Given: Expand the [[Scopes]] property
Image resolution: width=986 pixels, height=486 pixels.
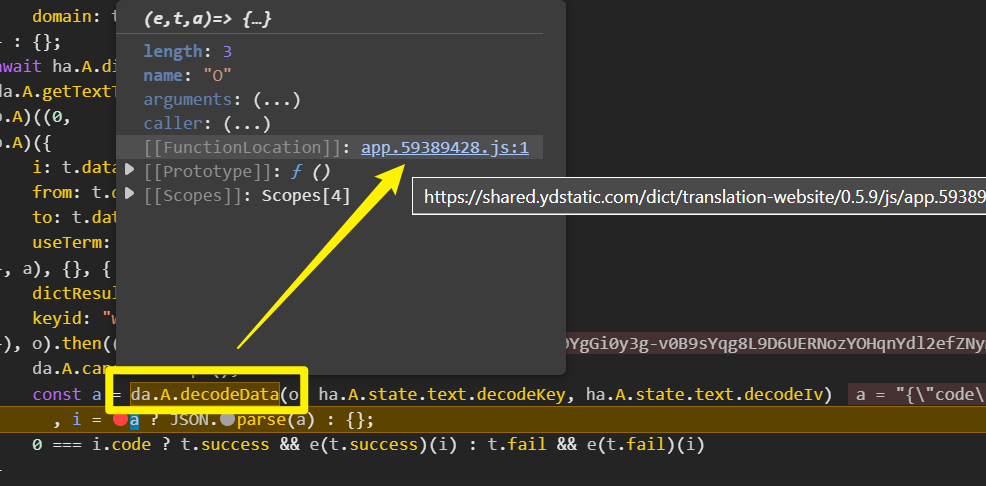Looking at the screenshot, I should (x=128, y=195).
